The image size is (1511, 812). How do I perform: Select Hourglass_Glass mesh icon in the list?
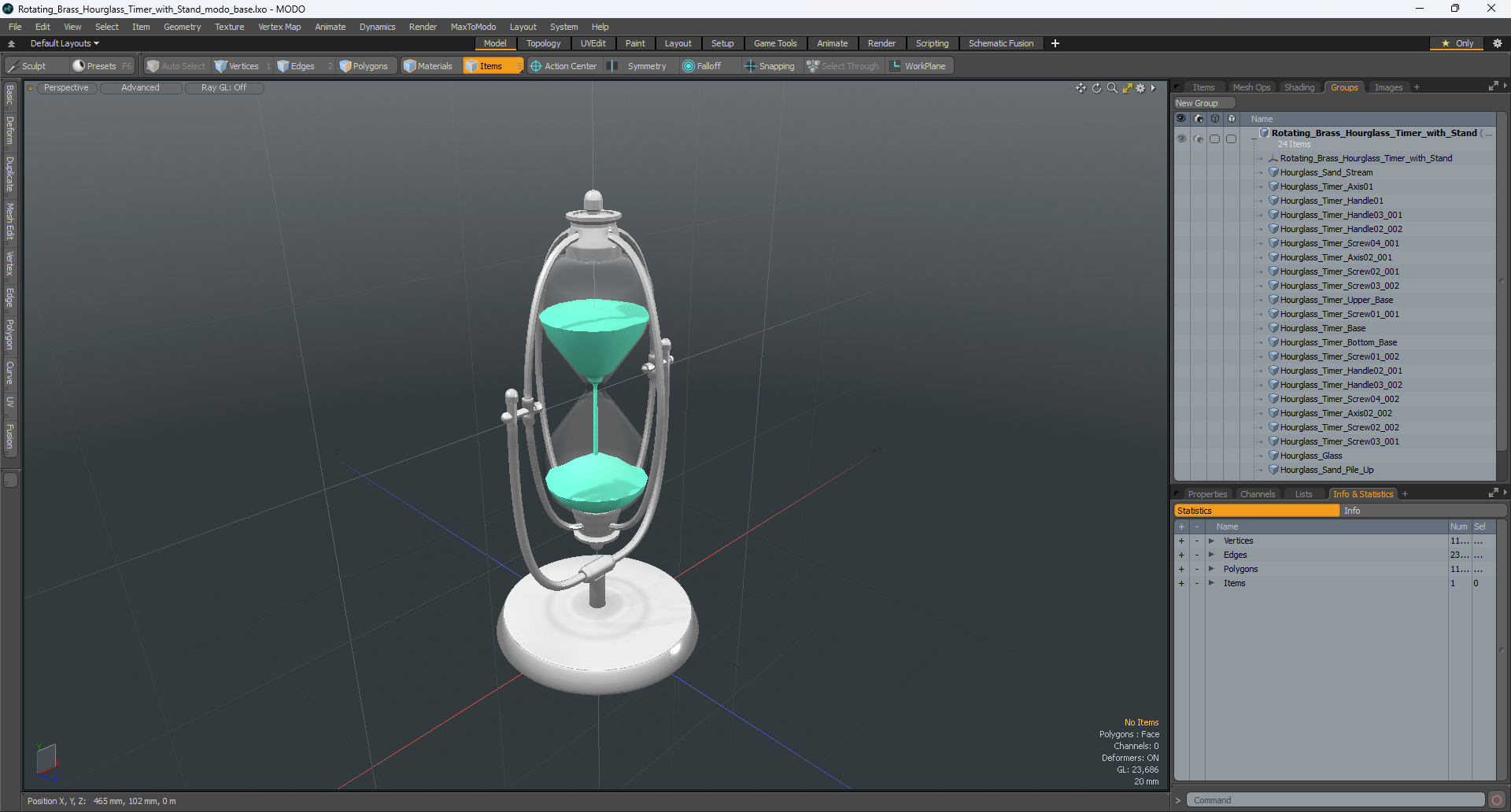[x=1273, y=456]
